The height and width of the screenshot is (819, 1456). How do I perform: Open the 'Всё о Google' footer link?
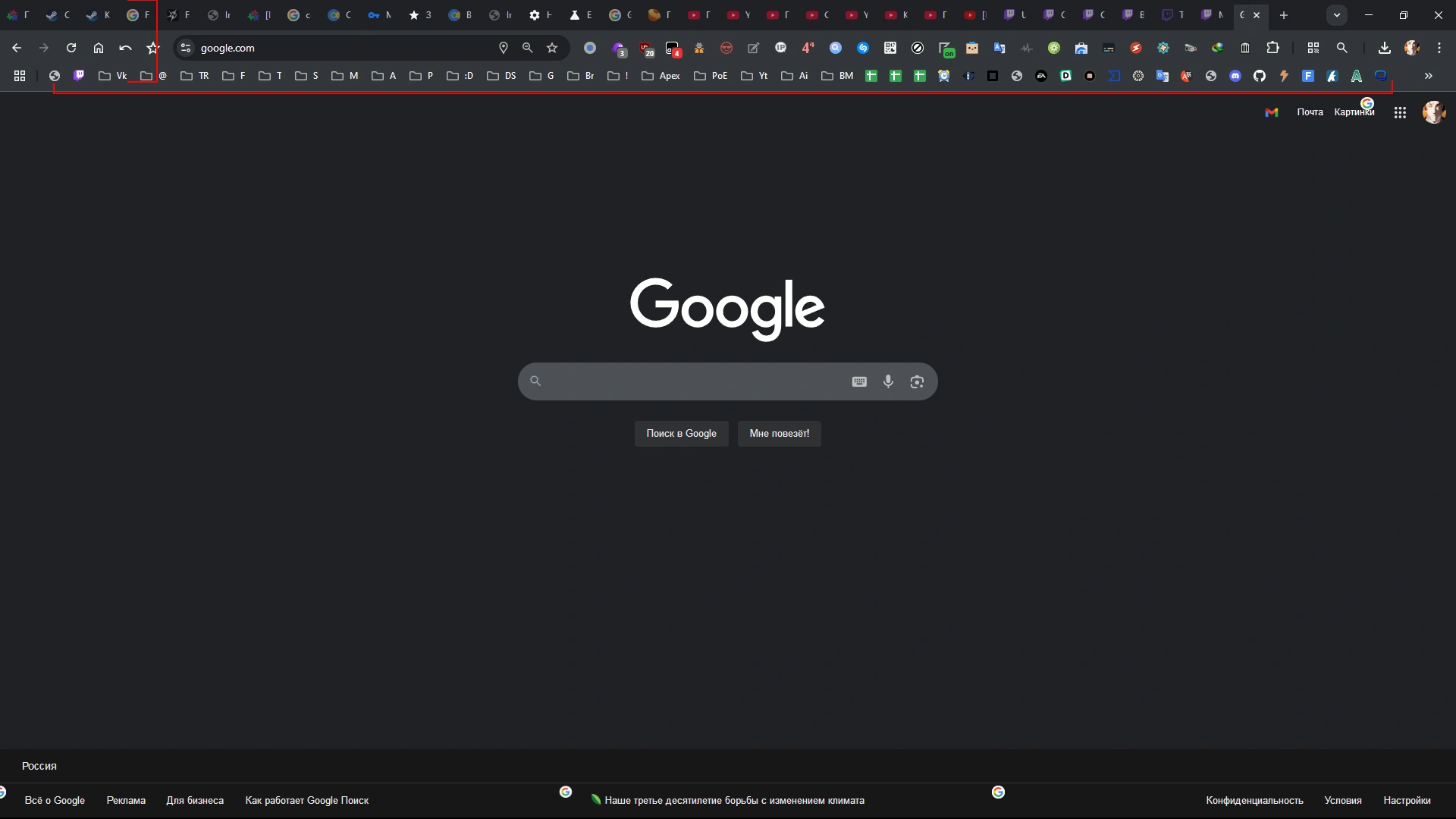click(55, 801)
